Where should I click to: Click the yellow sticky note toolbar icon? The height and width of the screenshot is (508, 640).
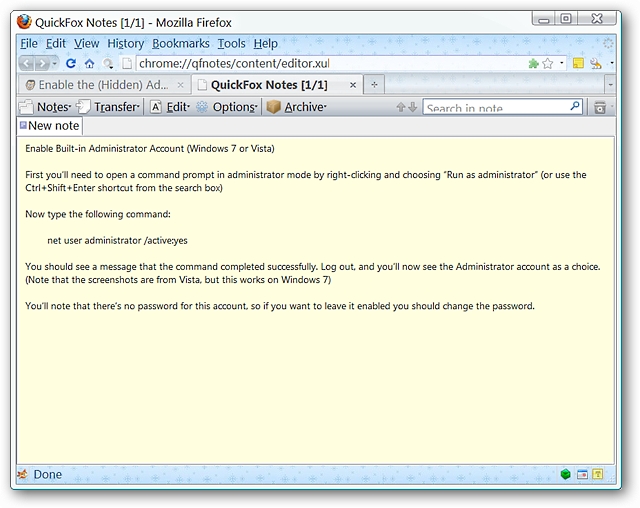(x=578, y=63)
